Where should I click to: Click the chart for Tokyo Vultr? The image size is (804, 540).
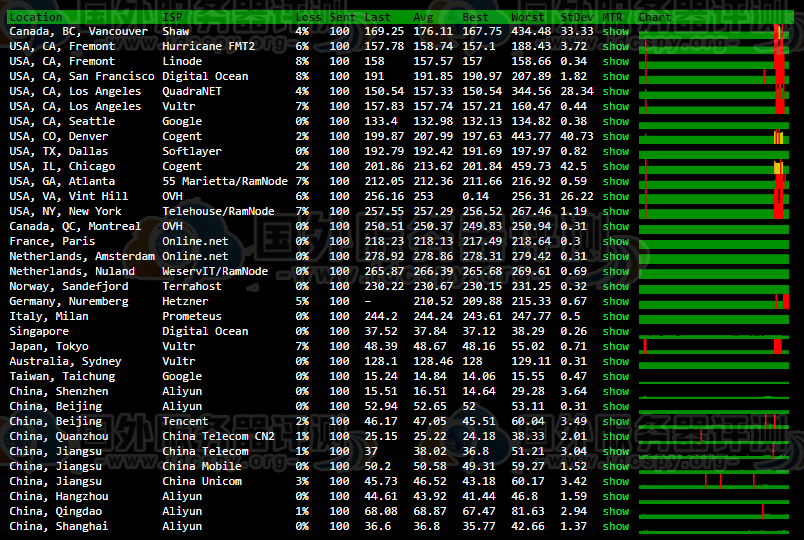click(x=714, y=347)
